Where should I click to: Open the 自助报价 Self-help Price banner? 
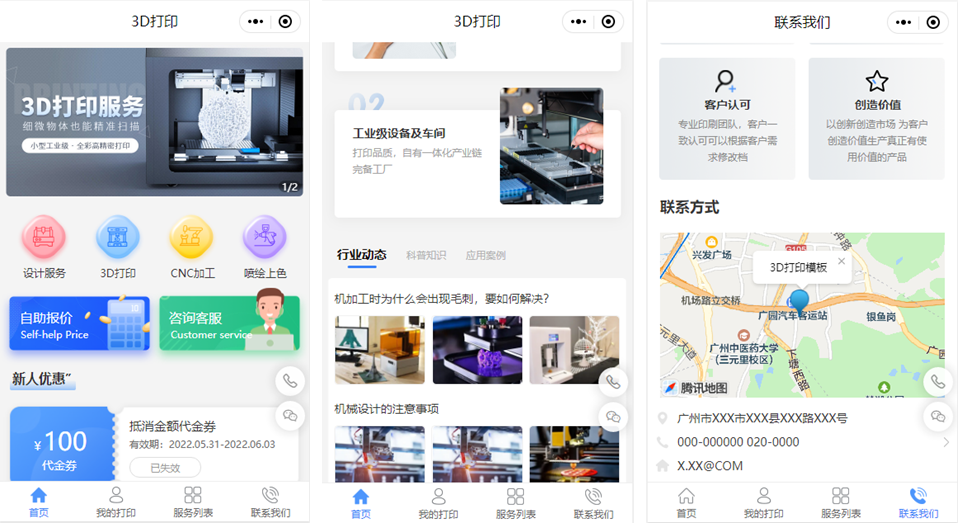point(79,323)
